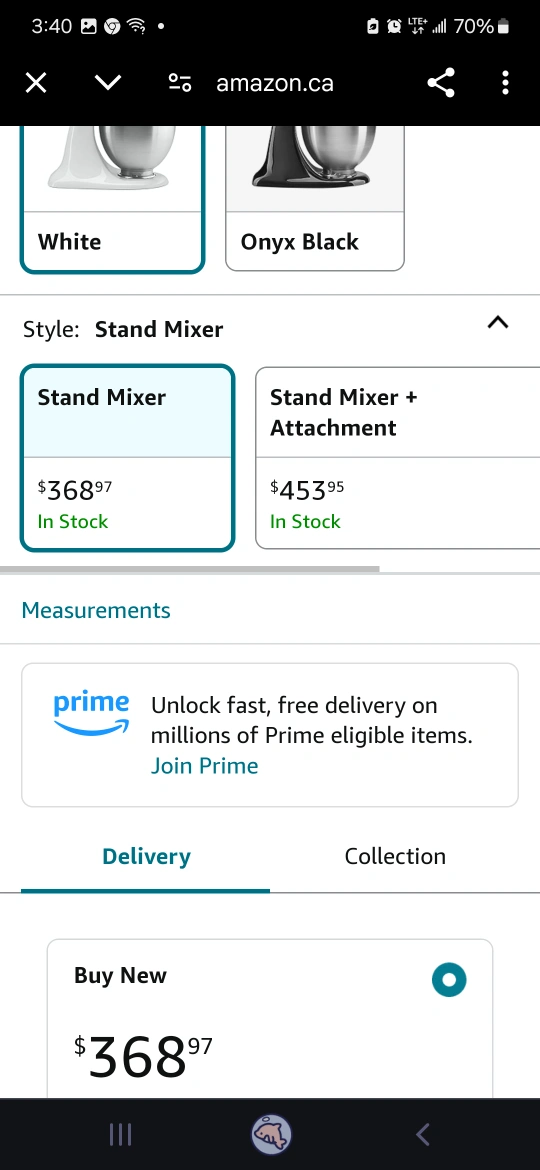
Task: Tap the Android back arrow
Action: click(423, 1135)
